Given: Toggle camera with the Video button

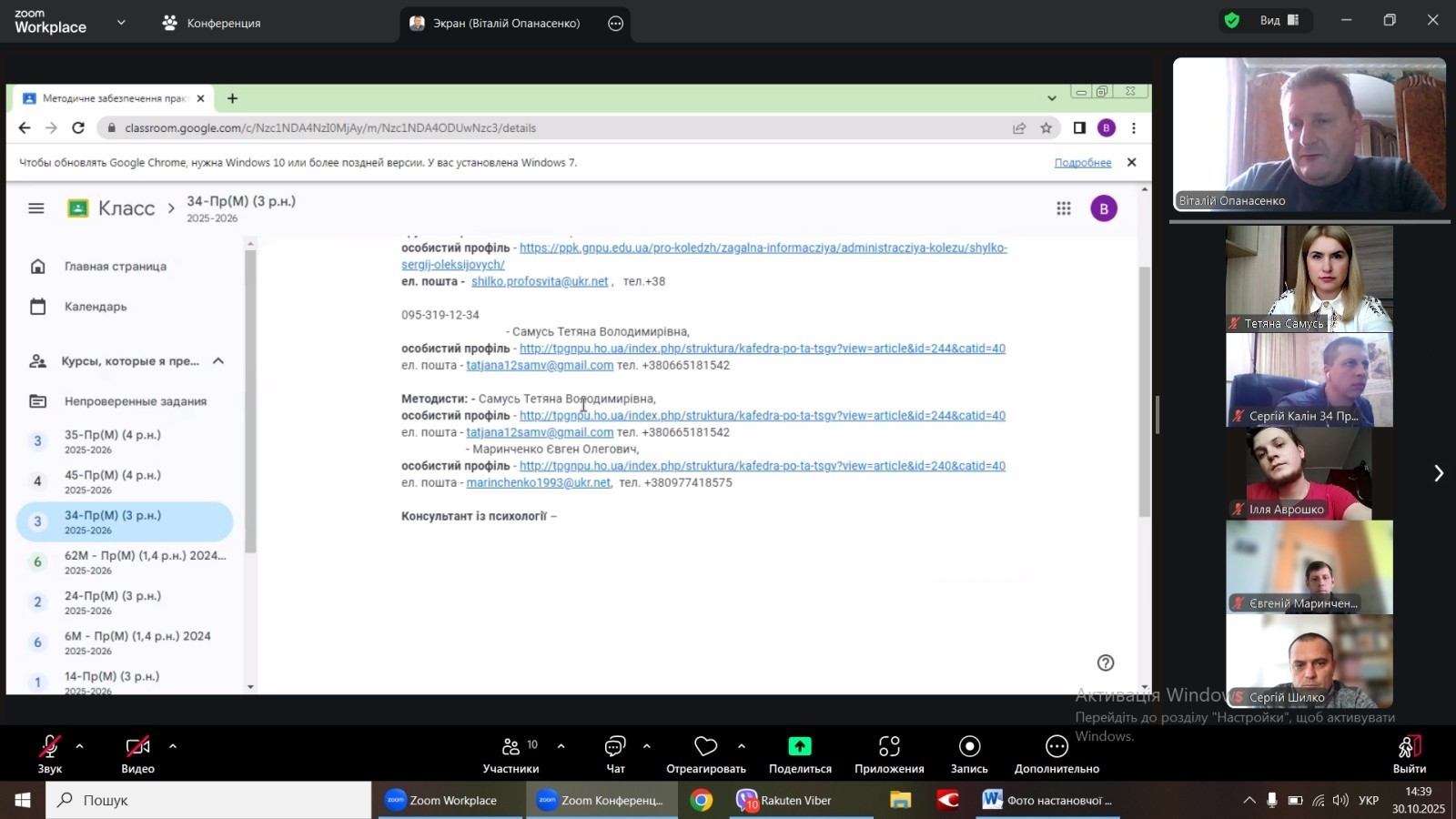Looking at the screenshot, I should [137, 753].
